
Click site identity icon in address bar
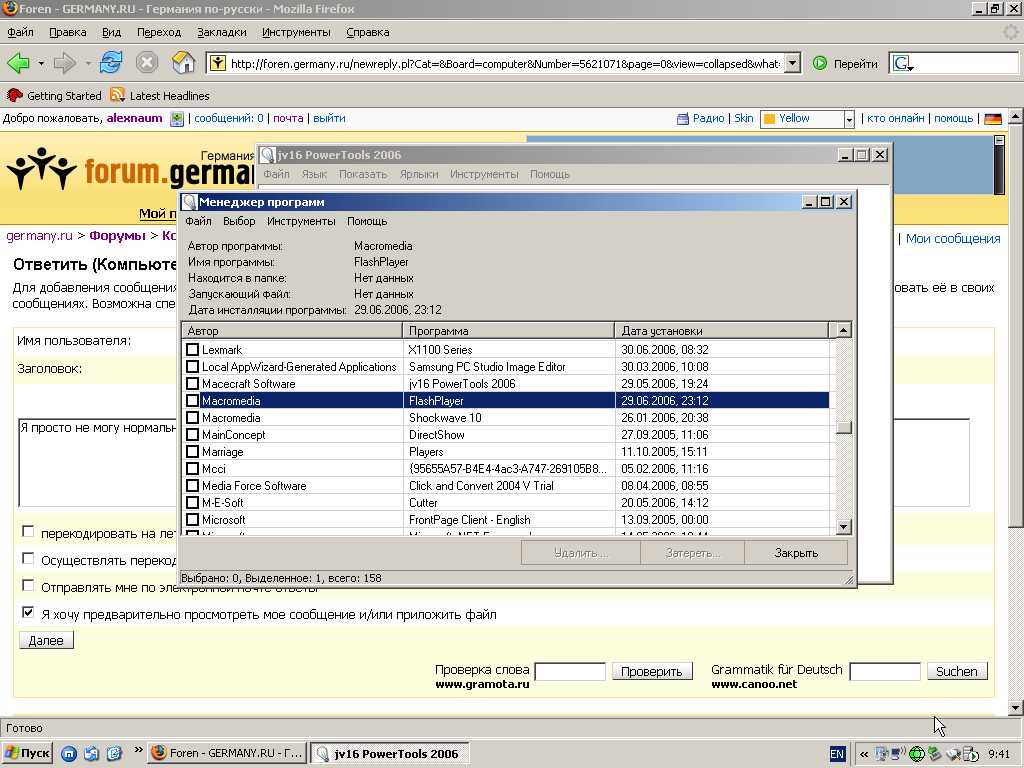point(217,63)
